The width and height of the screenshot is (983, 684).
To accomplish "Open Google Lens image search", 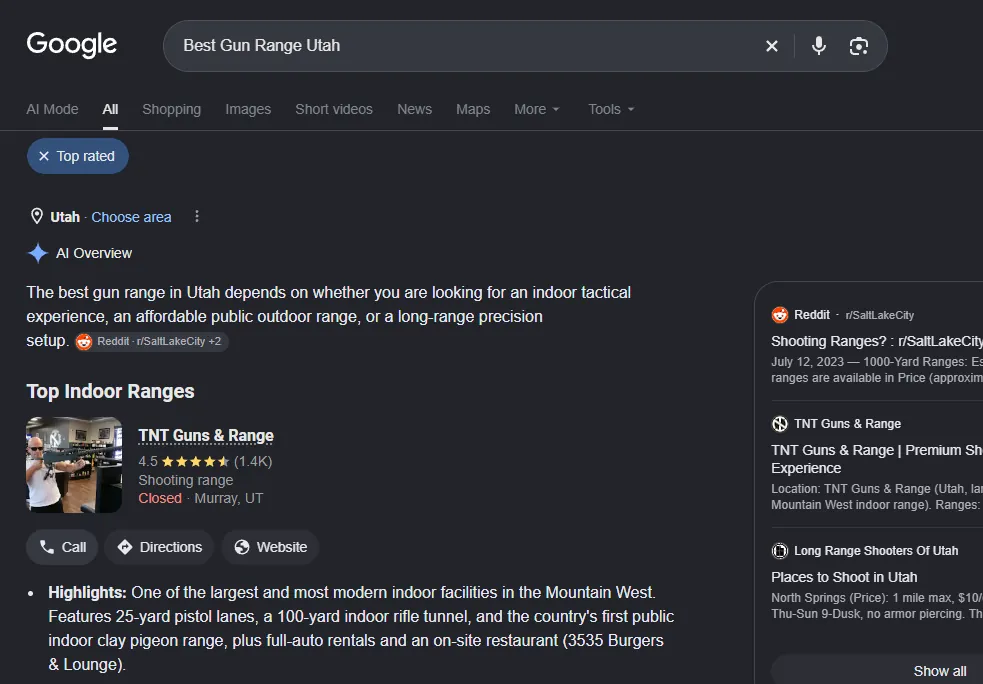I will pyautogui.click(x=858, y=46).
